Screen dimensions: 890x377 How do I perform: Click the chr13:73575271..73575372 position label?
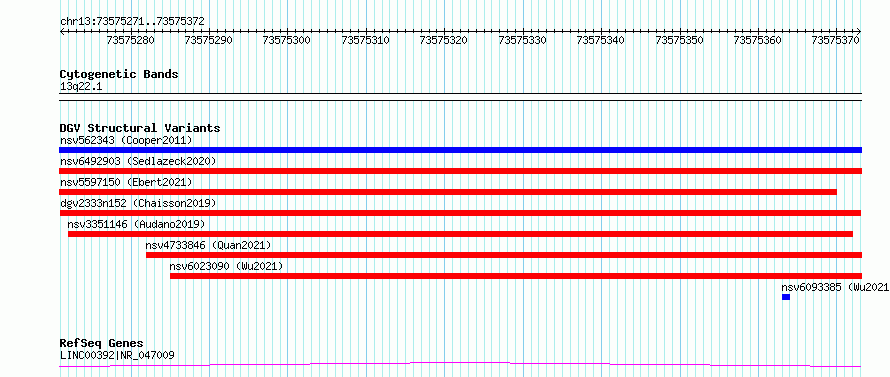(132, 22)
